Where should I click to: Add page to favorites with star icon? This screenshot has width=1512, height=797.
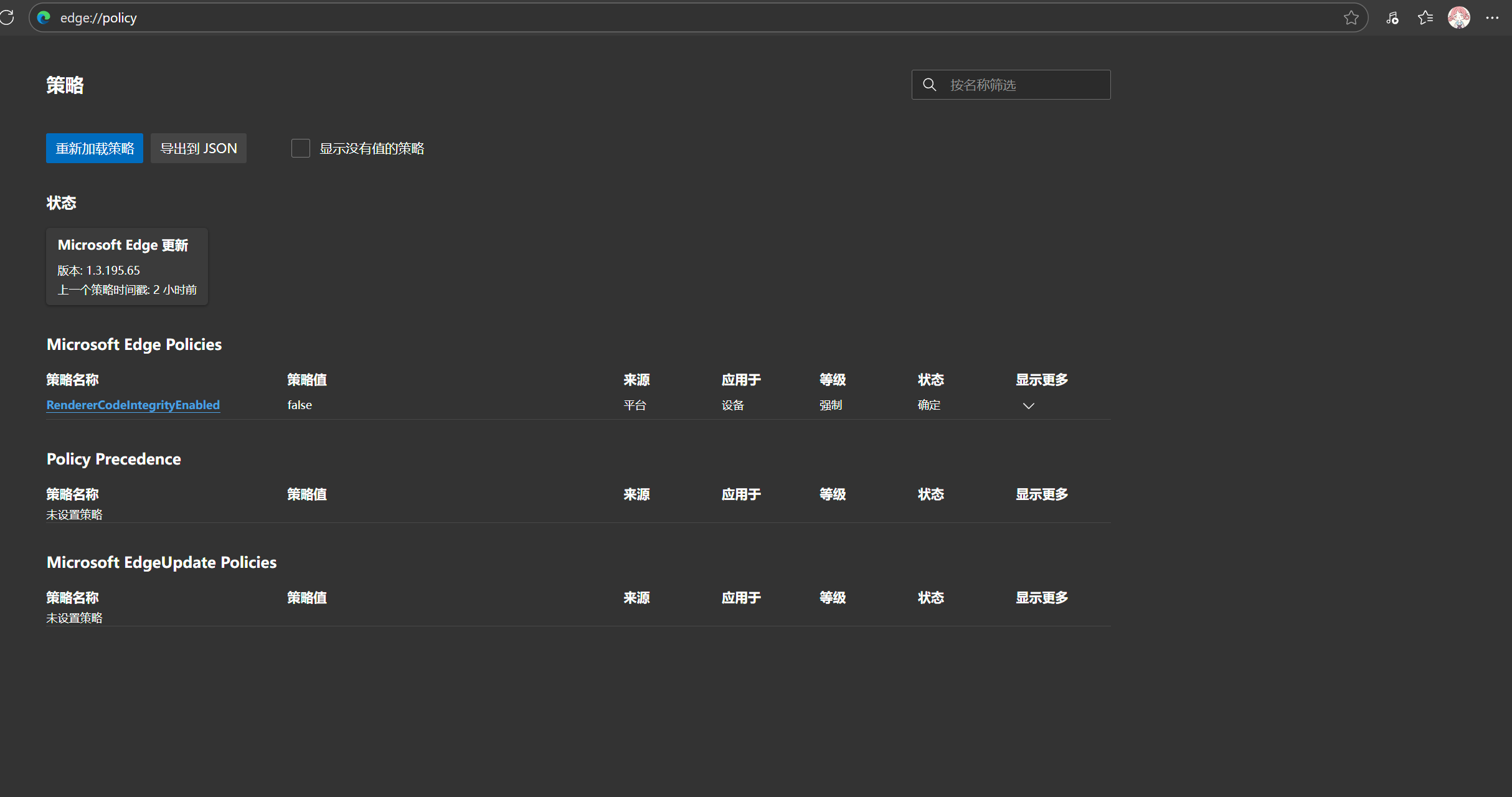point(1351,17)
